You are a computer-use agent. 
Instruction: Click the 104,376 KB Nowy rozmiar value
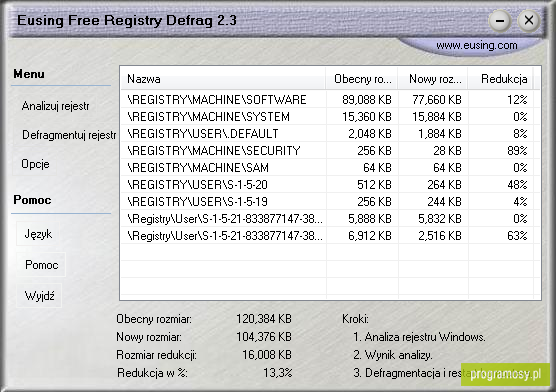(x=264, y=336)
